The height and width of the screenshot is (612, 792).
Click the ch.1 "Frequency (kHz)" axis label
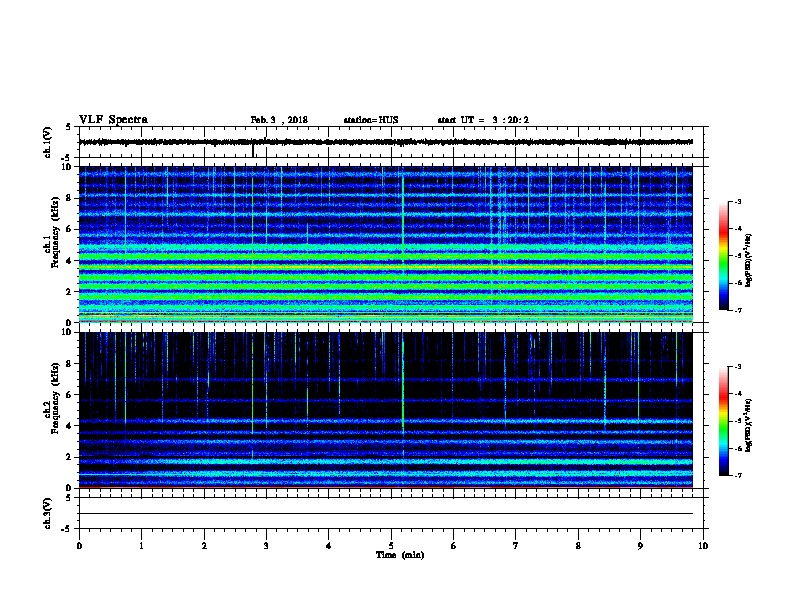click(55, 232)
